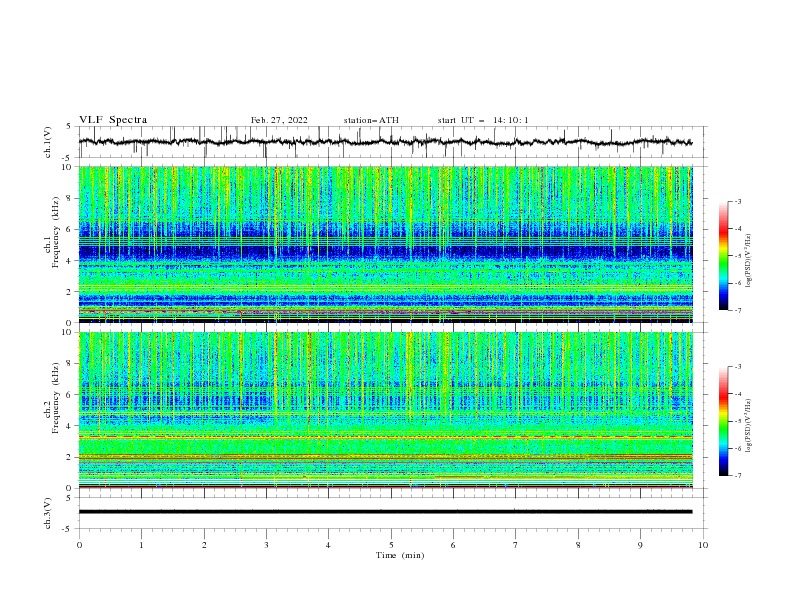Image resolution: width=792 pixels, height=612 pixels.
Task: Click the '-7' label on ch.2 colorbar
Action: (x=737, y=475)
